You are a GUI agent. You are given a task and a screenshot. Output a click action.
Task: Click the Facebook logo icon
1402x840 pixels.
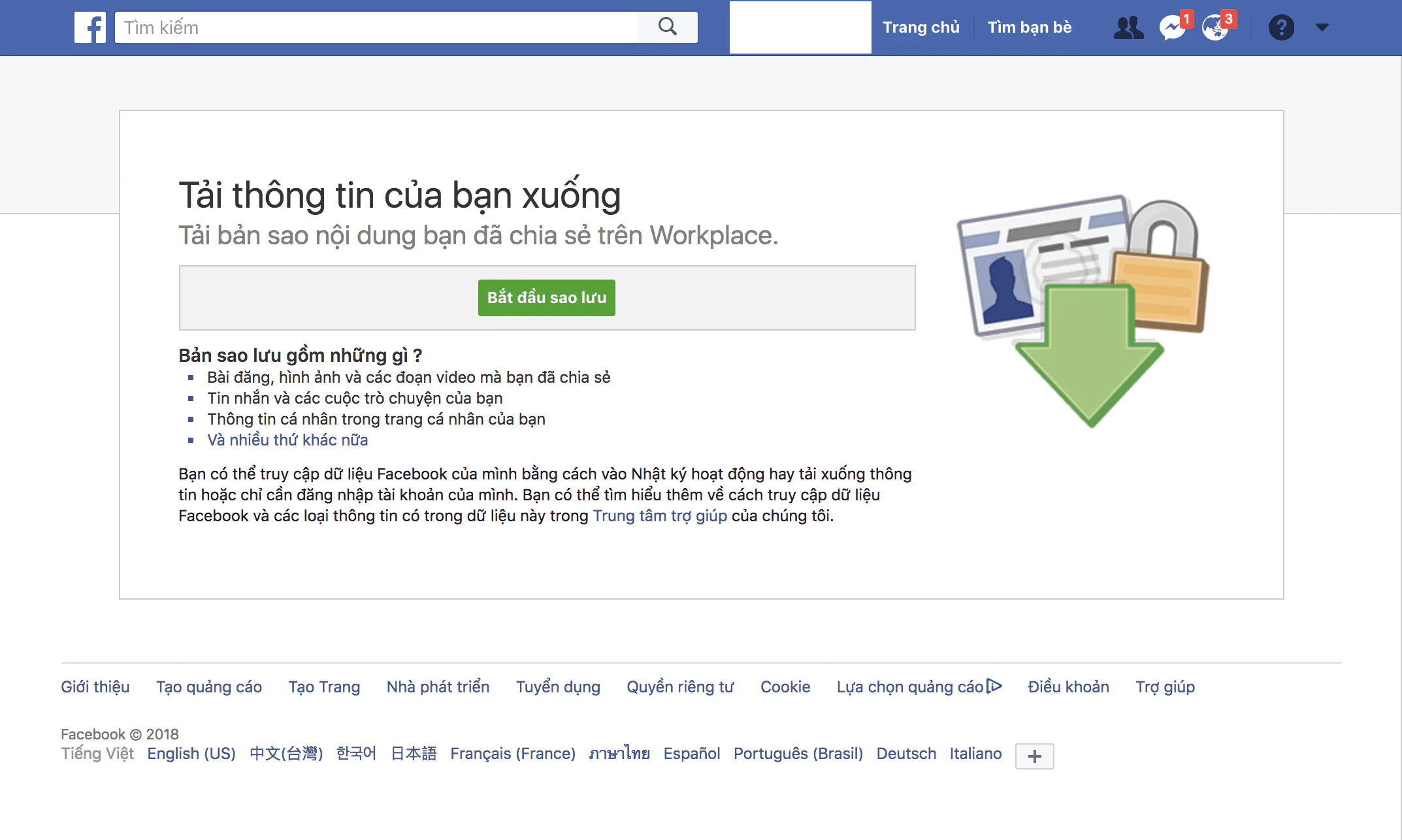[x=90, y=27]
